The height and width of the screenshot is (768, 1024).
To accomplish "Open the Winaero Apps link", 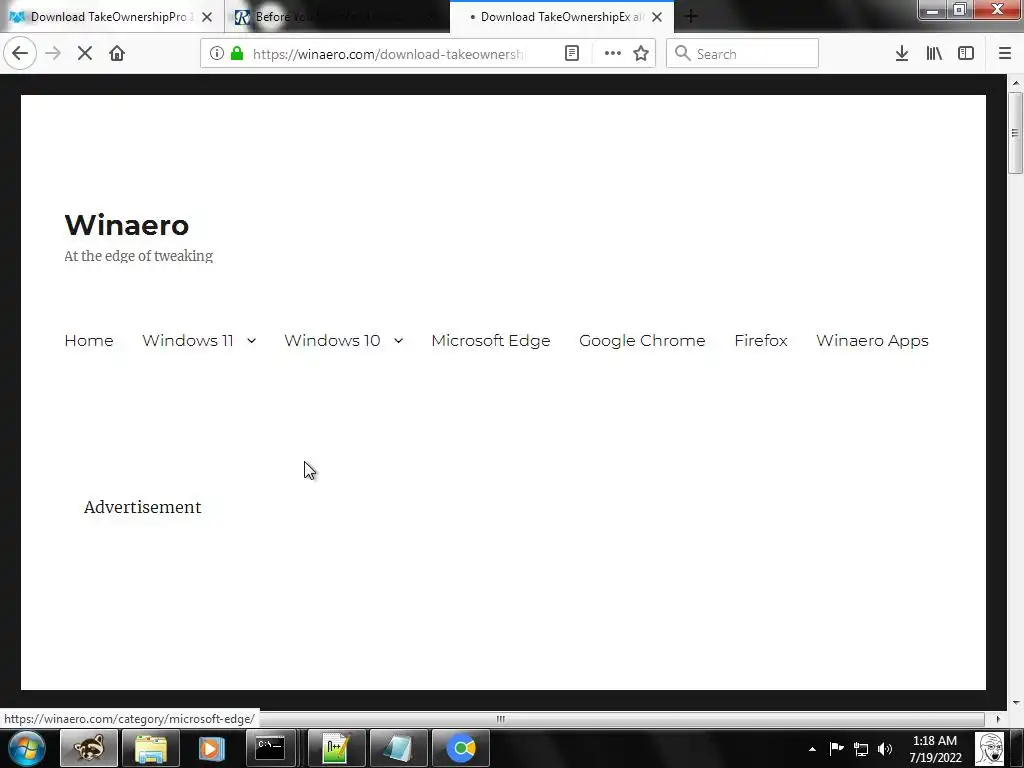I will (x=872, y=341).
